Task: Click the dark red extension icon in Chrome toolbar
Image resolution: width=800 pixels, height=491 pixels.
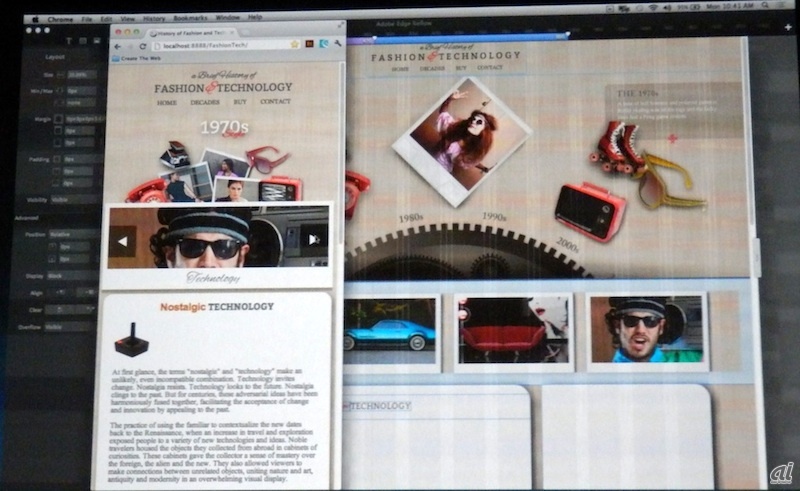Action: click(x=309, y=44)
